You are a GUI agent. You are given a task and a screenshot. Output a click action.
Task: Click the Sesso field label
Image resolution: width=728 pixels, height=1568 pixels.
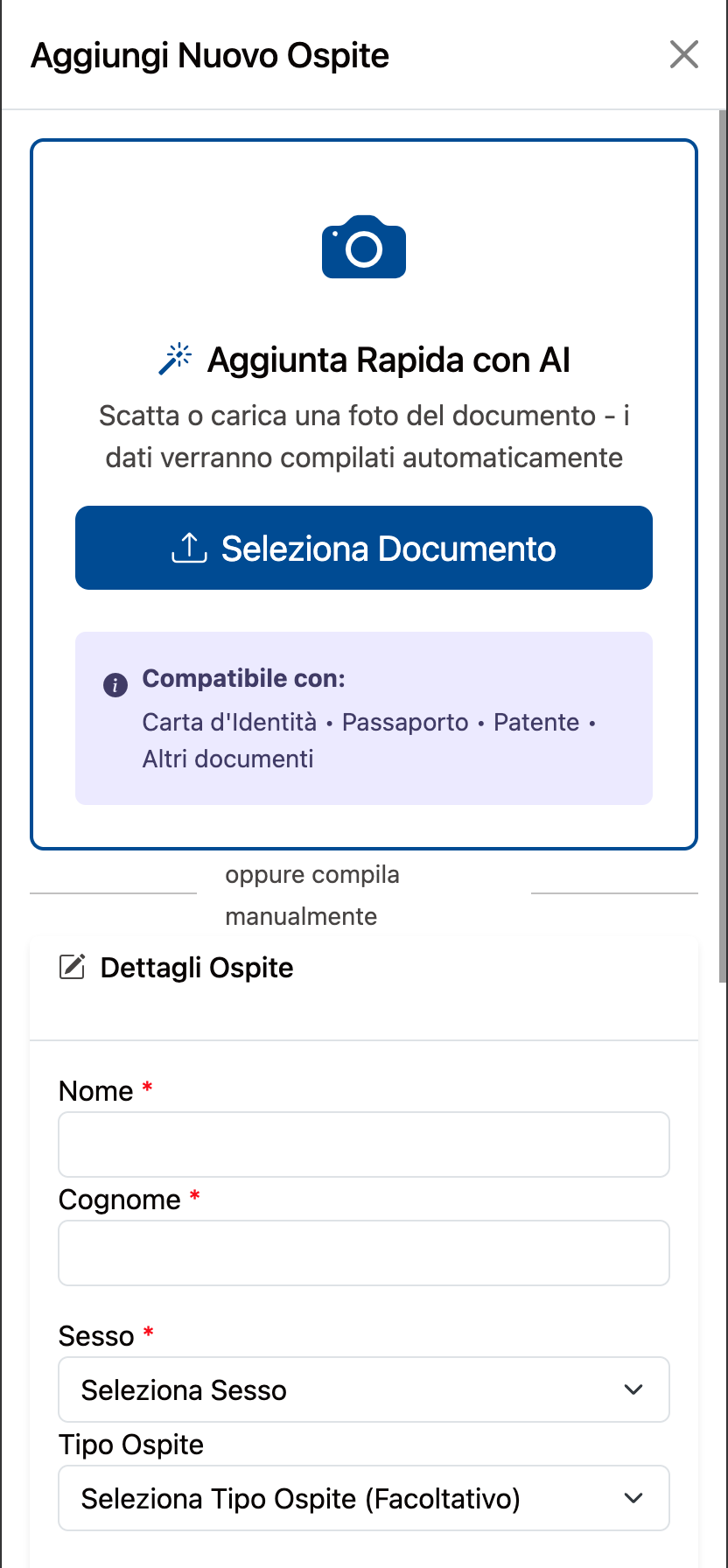[96, 1336]
